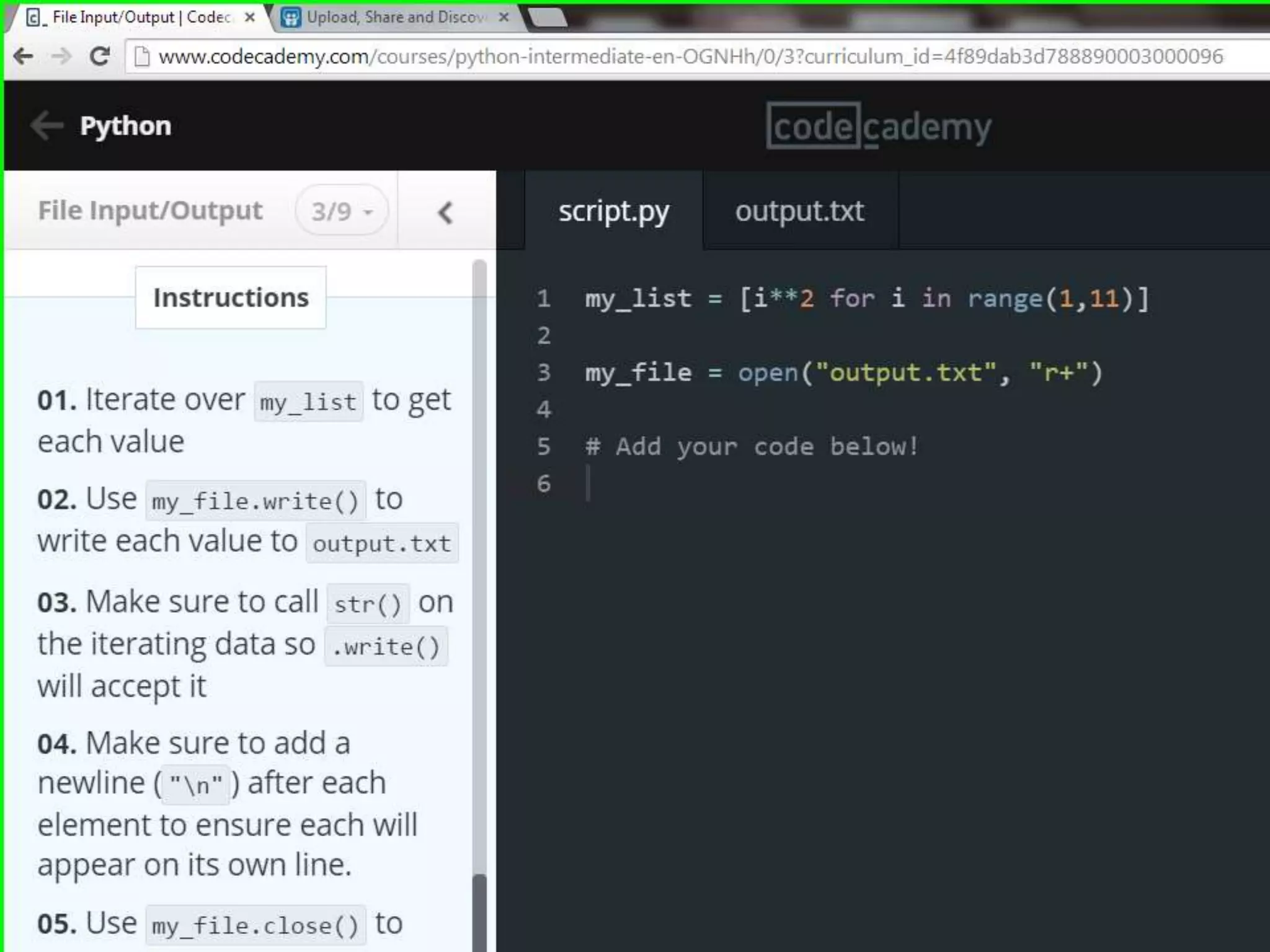This screenshot has height=952, width=1270.
Task: Click instruction 01 'Iterate over my_list'
Action: pos(244,420)
